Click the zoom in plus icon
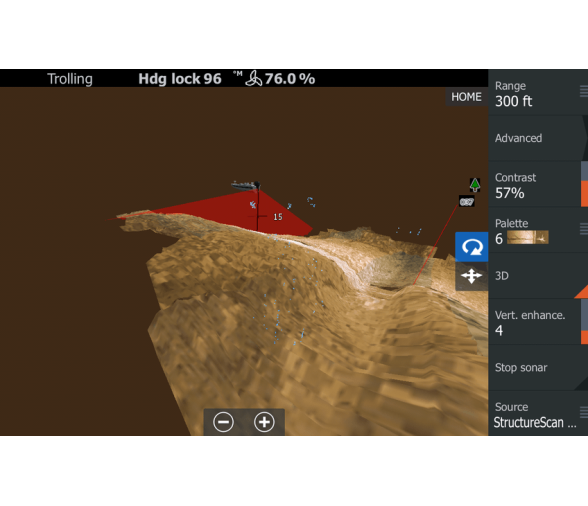588x506 pixels. [x=264, y=422]
